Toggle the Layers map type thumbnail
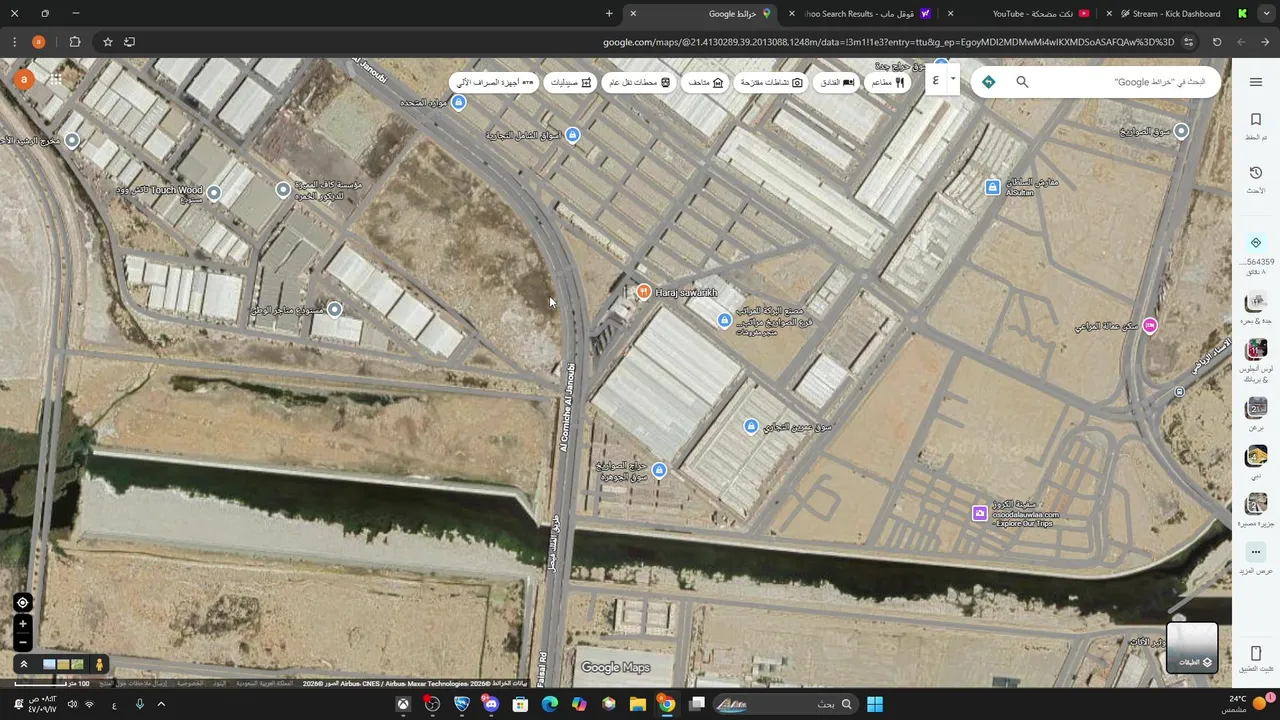The height and width of the screenshot is (720, 1280). 1192,647
